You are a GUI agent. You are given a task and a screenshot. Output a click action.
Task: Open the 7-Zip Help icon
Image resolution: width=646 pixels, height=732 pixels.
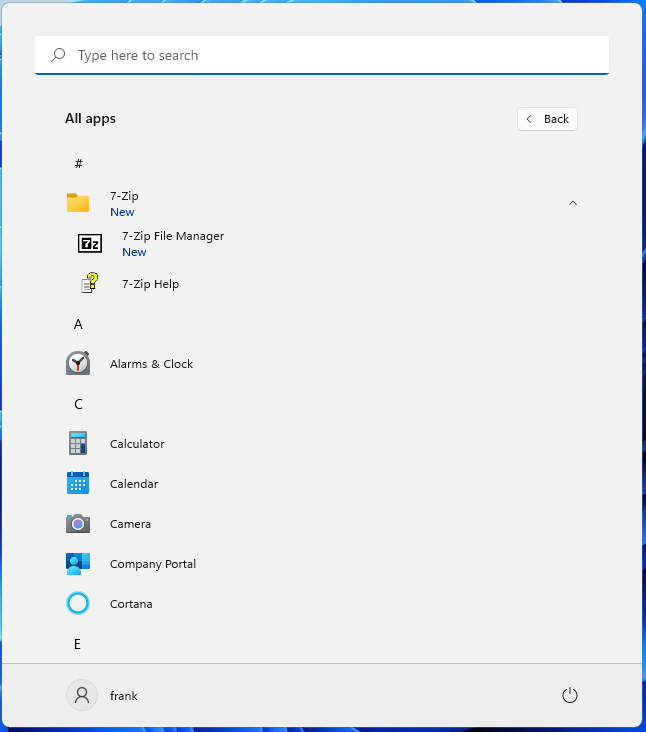90,283
